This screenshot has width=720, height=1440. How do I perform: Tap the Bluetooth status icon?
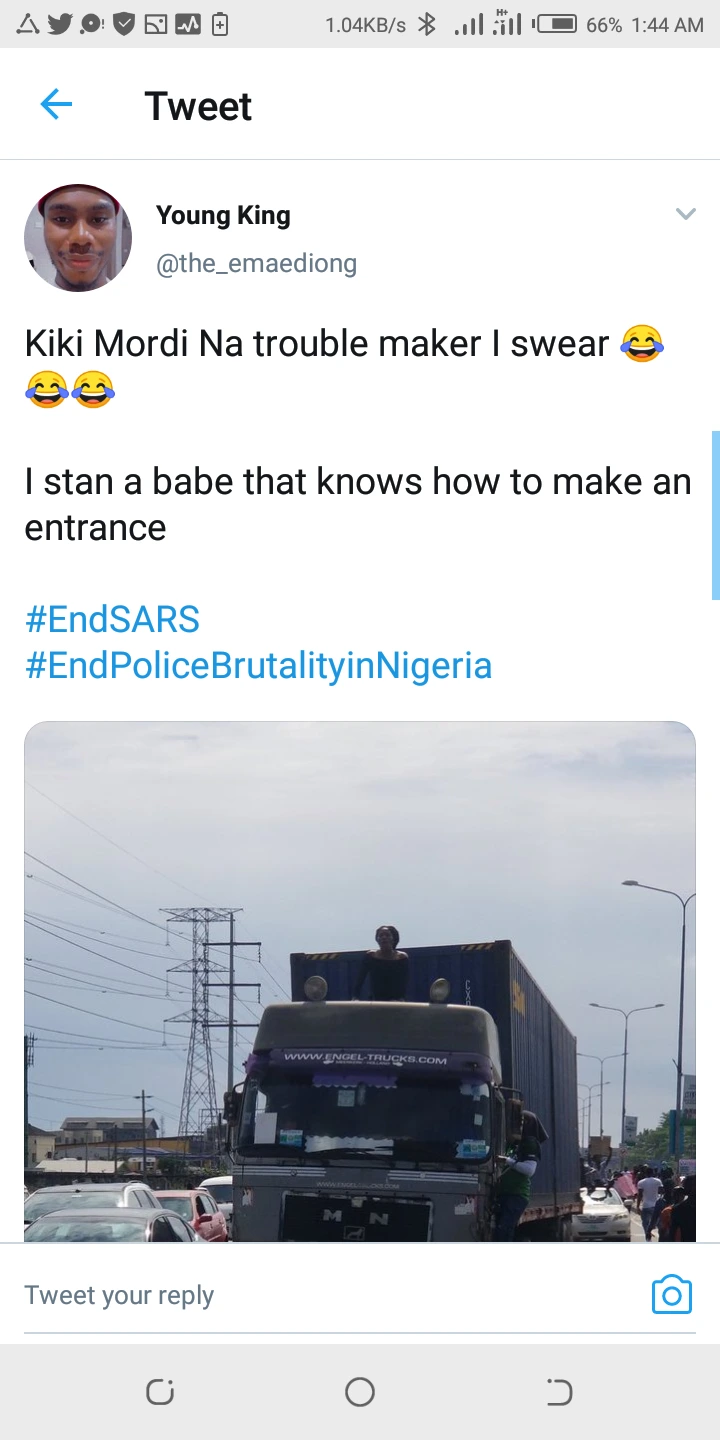(427, 24)
